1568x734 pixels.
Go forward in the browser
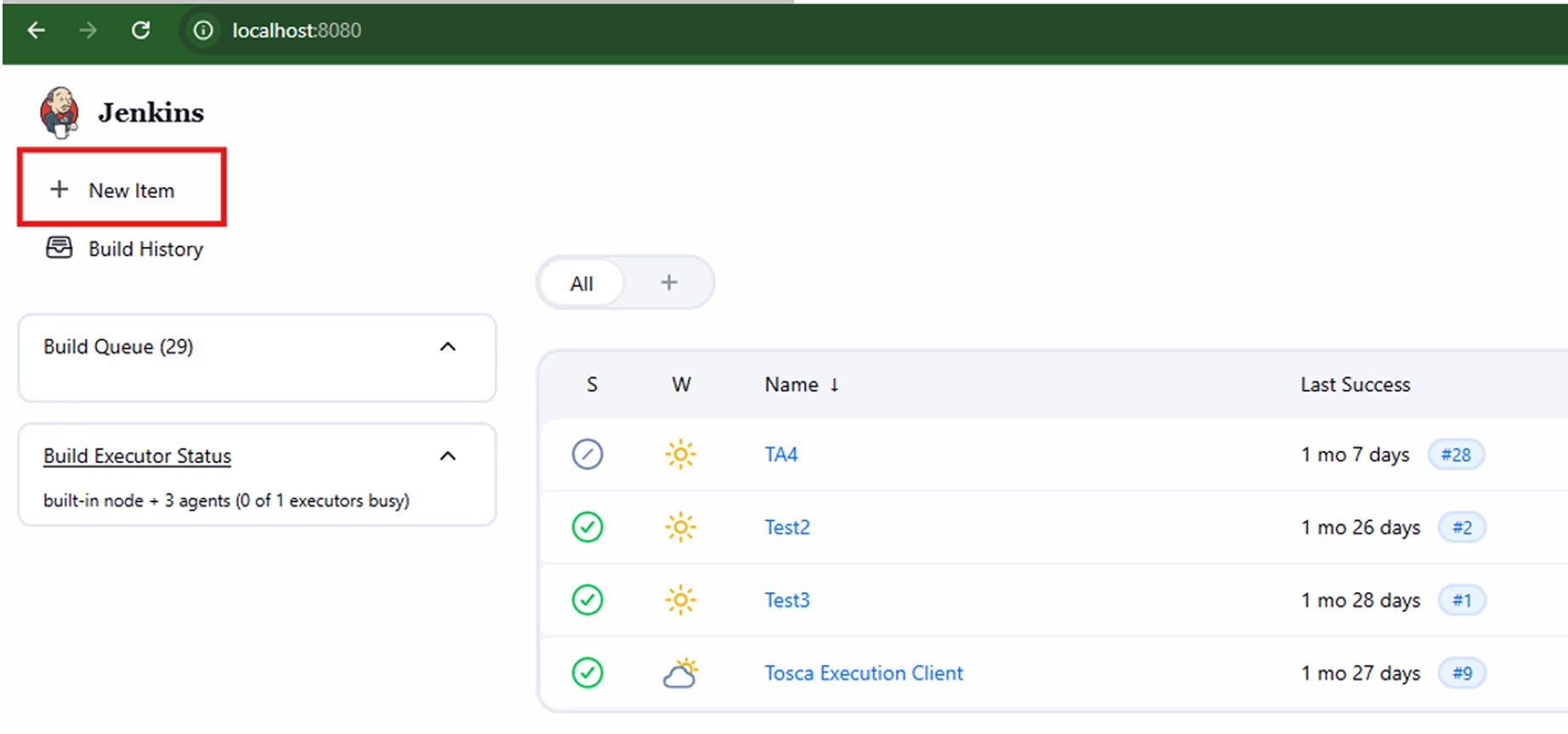tap(88, 31)
